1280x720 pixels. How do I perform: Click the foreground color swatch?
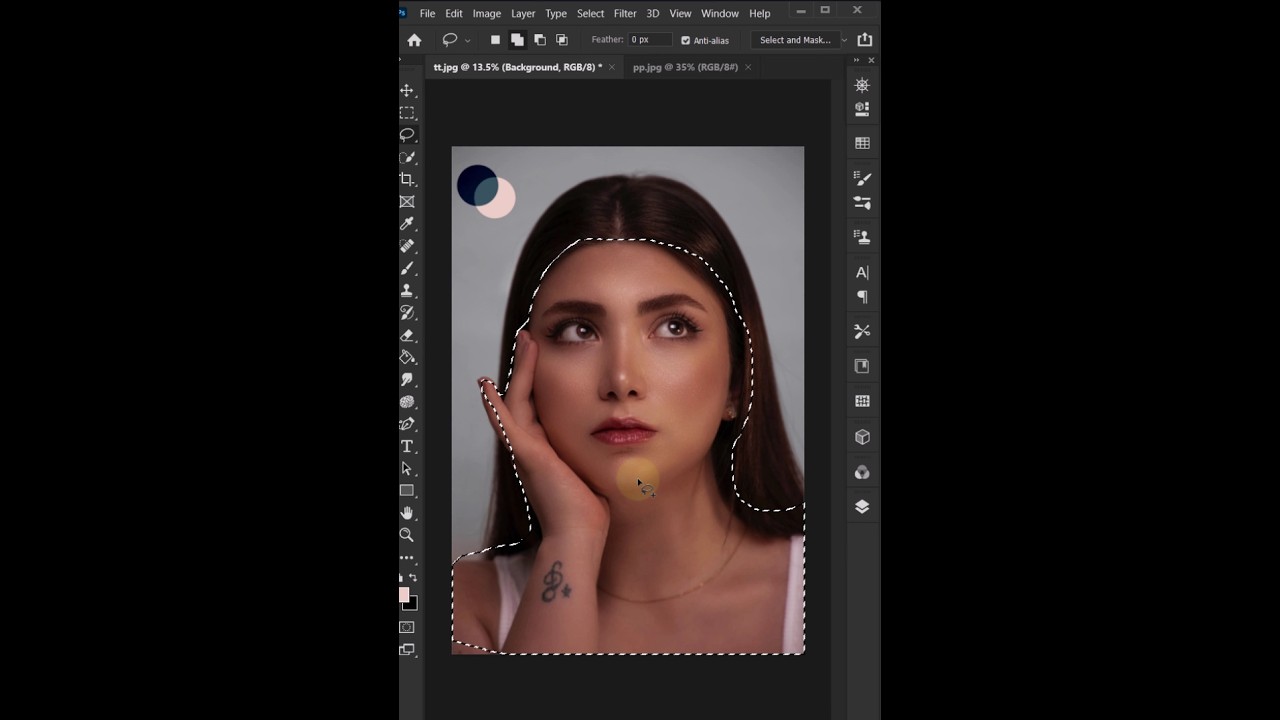point(403,594)
